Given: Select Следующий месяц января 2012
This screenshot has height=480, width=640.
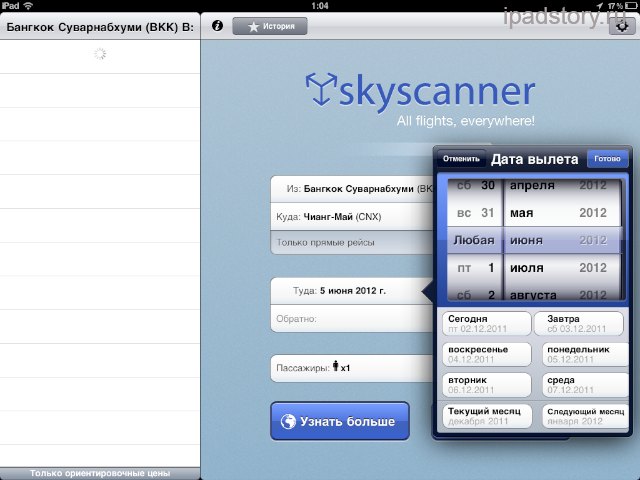Looking at the screenshot, I should [585, 416].
